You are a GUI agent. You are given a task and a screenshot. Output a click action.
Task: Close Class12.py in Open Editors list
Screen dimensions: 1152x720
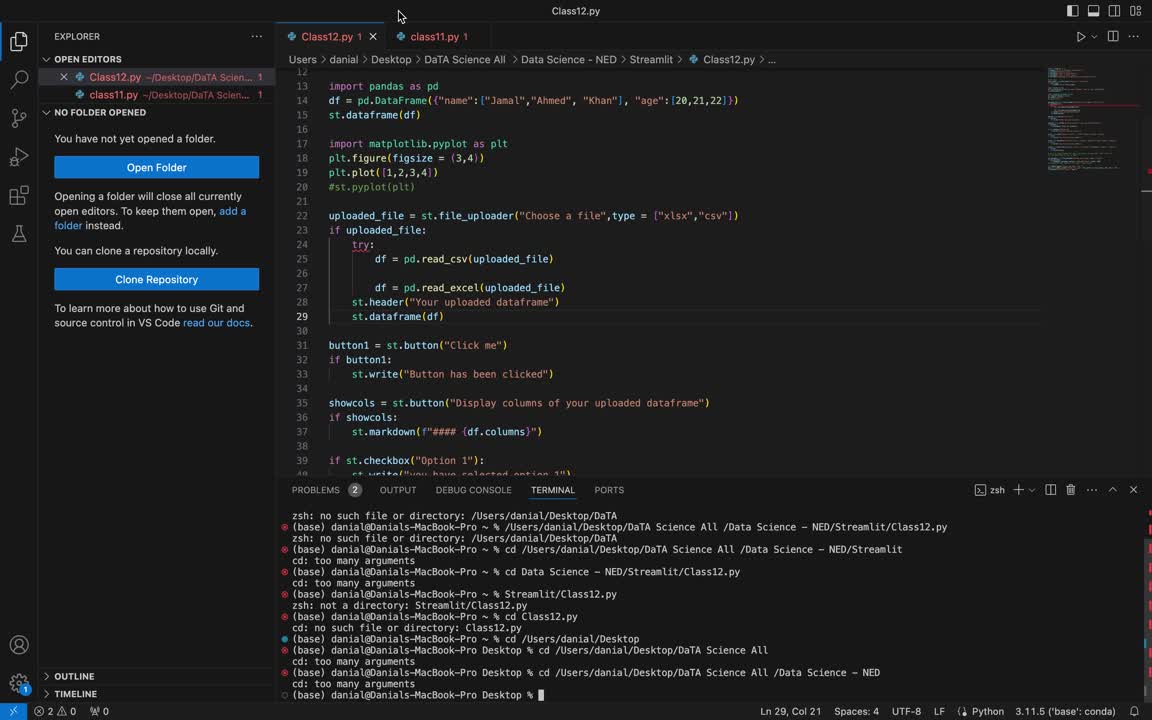click(64, 76)
